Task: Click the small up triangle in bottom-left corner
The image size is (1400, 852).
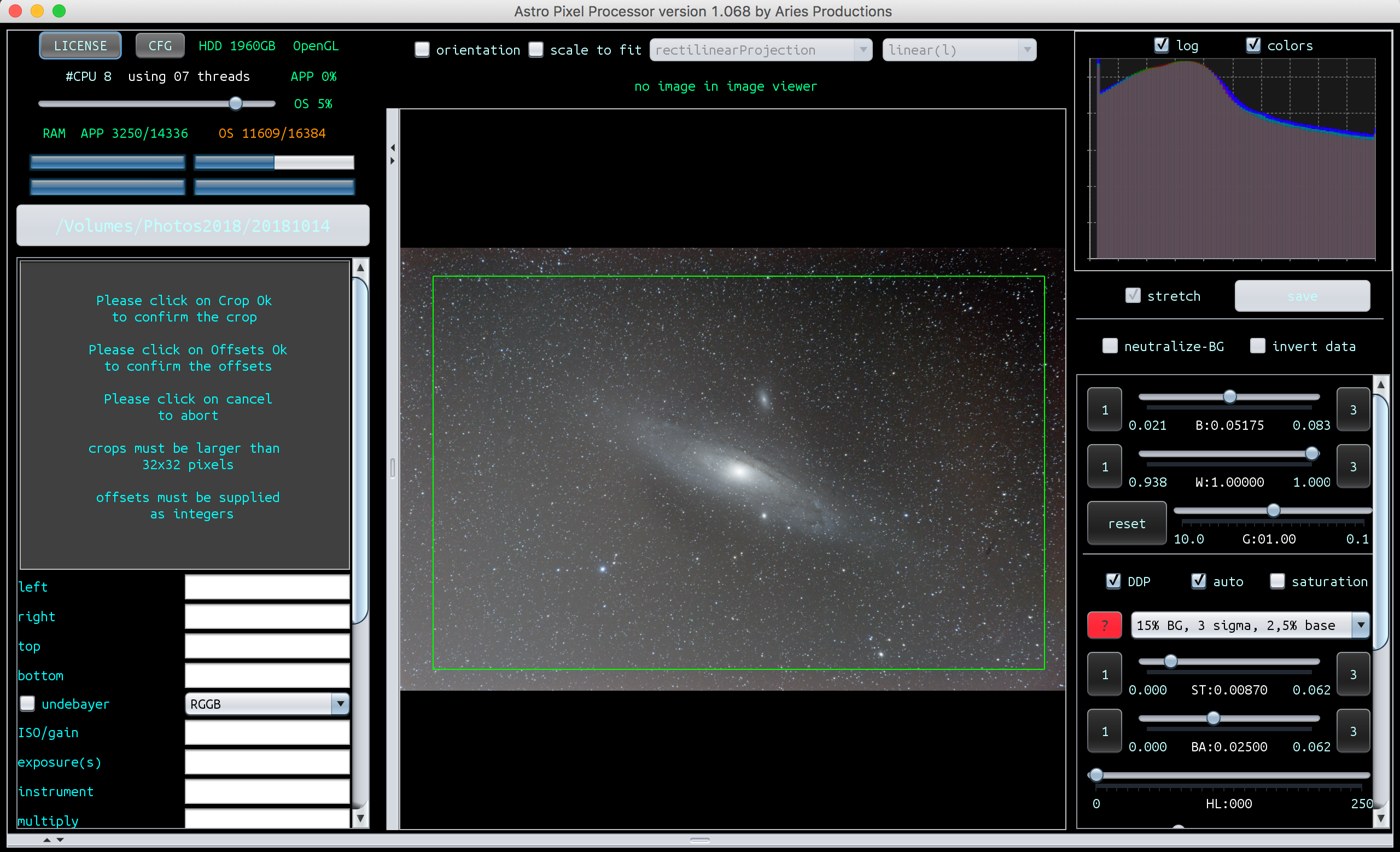Action: point(47,840)
